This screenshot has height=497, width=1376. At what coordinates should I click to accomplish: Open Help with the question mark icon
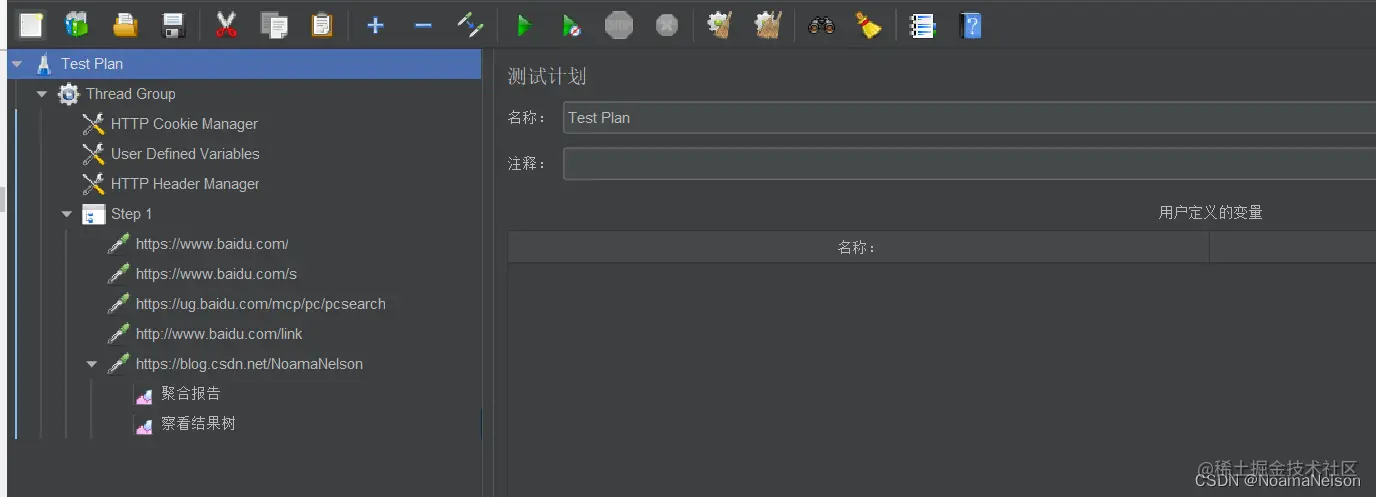point(970,25)
